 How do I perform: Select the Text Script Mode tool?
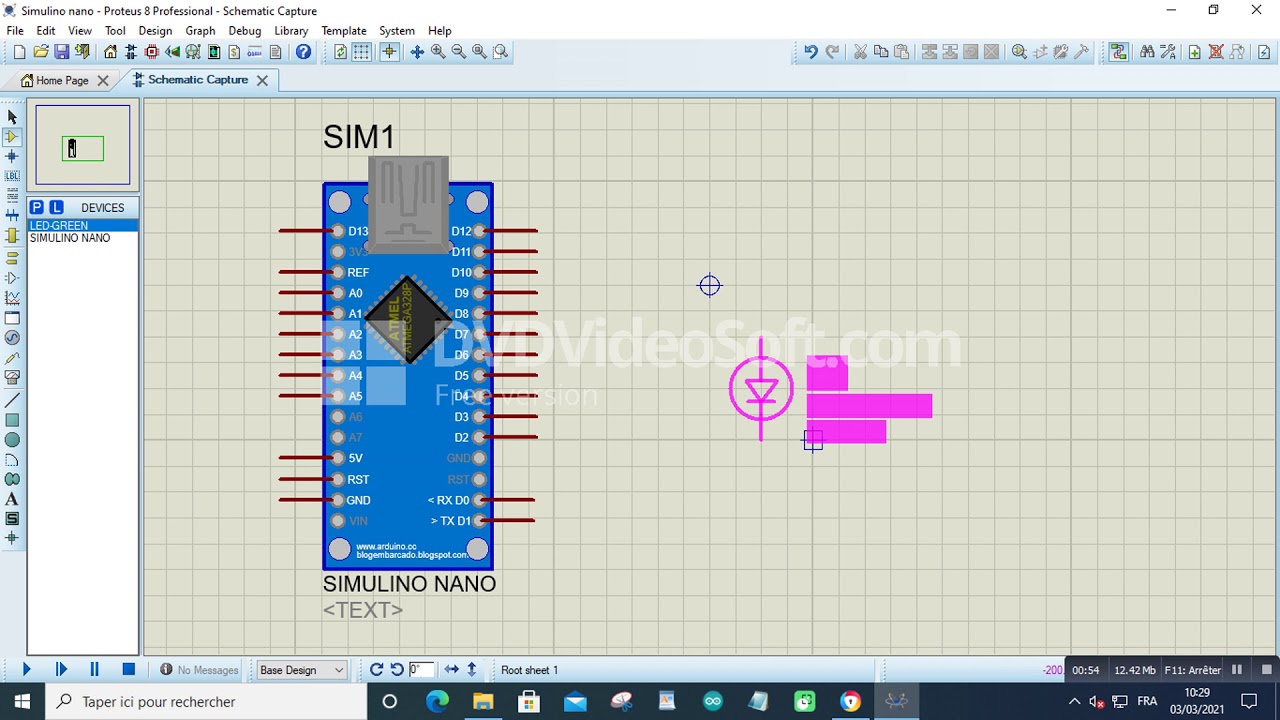click(12, 196)
